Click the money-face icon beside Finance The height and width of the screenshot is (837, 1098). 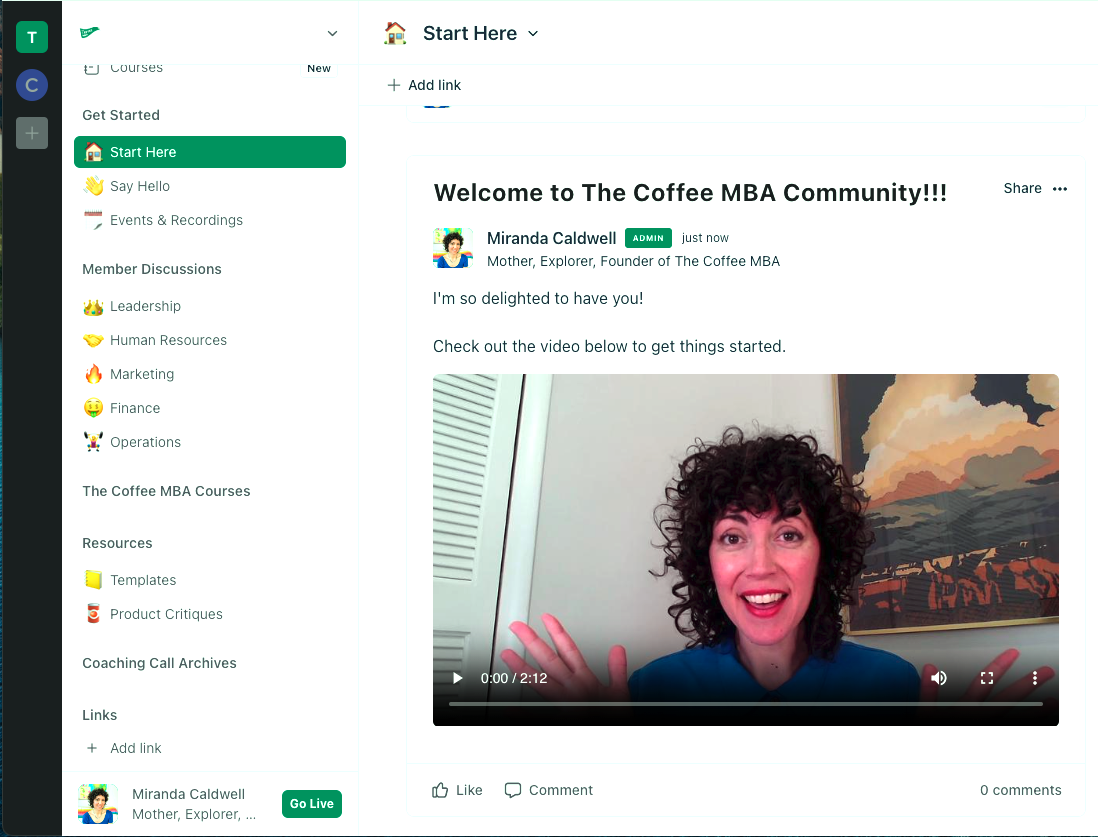click(93, 408)
